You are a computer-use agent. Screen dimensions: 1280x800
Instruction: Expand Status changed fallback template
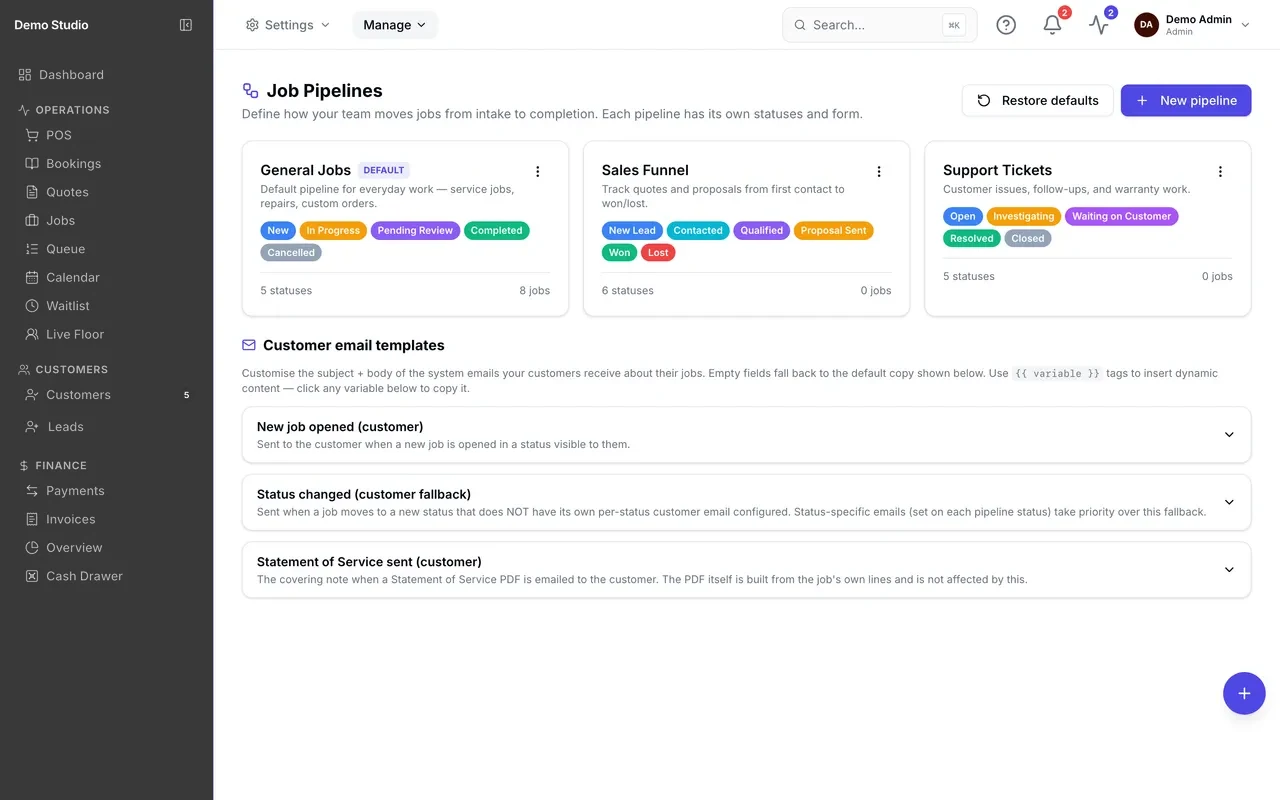point(746,502)
